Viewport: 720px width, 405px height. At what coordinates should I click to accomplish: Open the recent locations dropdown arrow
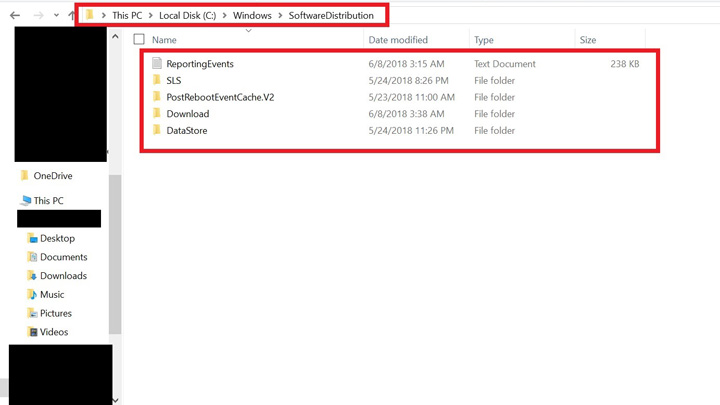(56, 16)
